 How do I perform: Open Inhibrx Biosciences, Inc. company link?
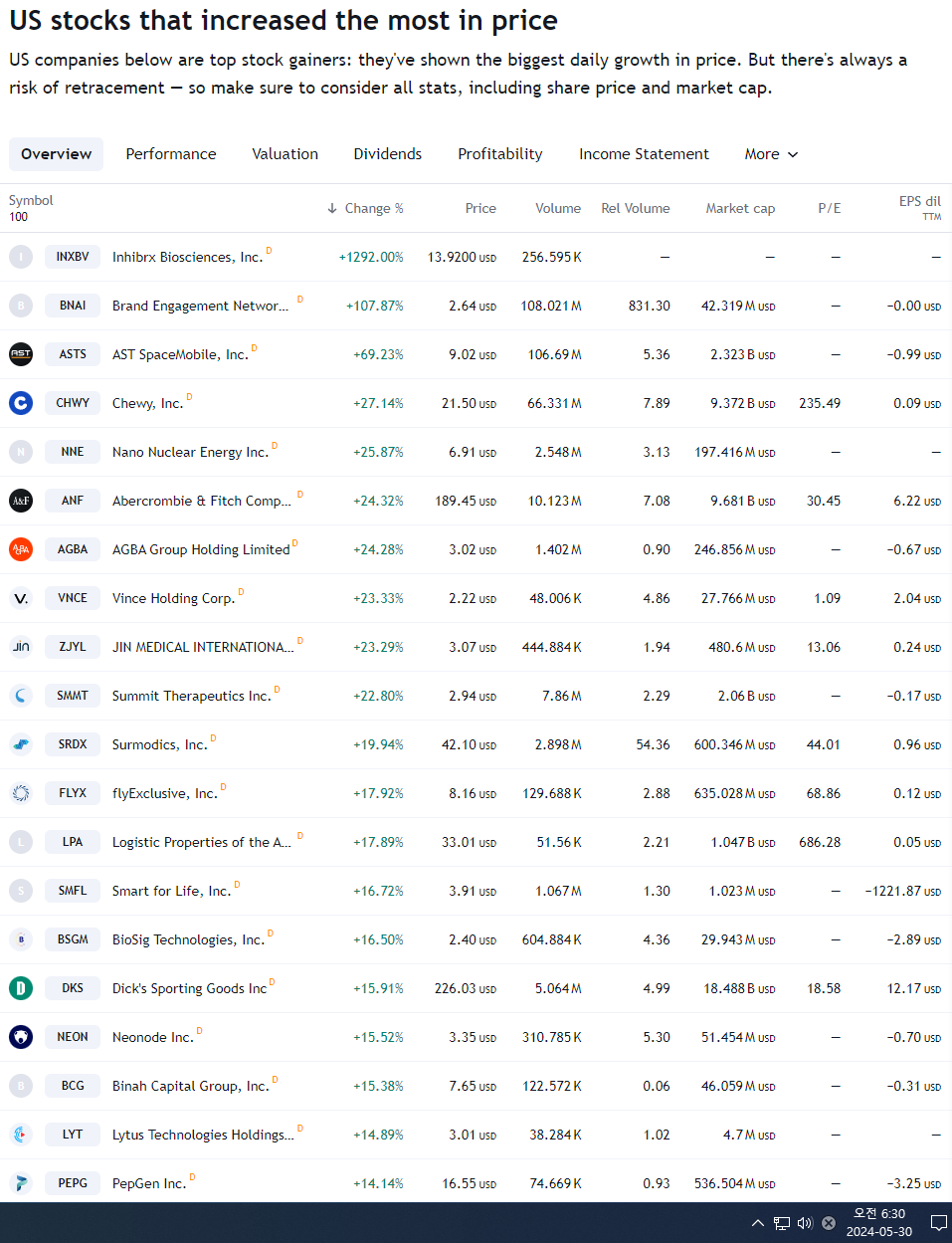187,257
